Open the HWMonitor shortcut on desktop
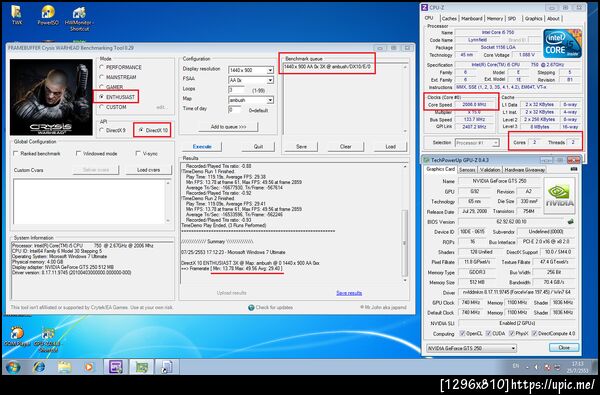 tap(79, 17)
